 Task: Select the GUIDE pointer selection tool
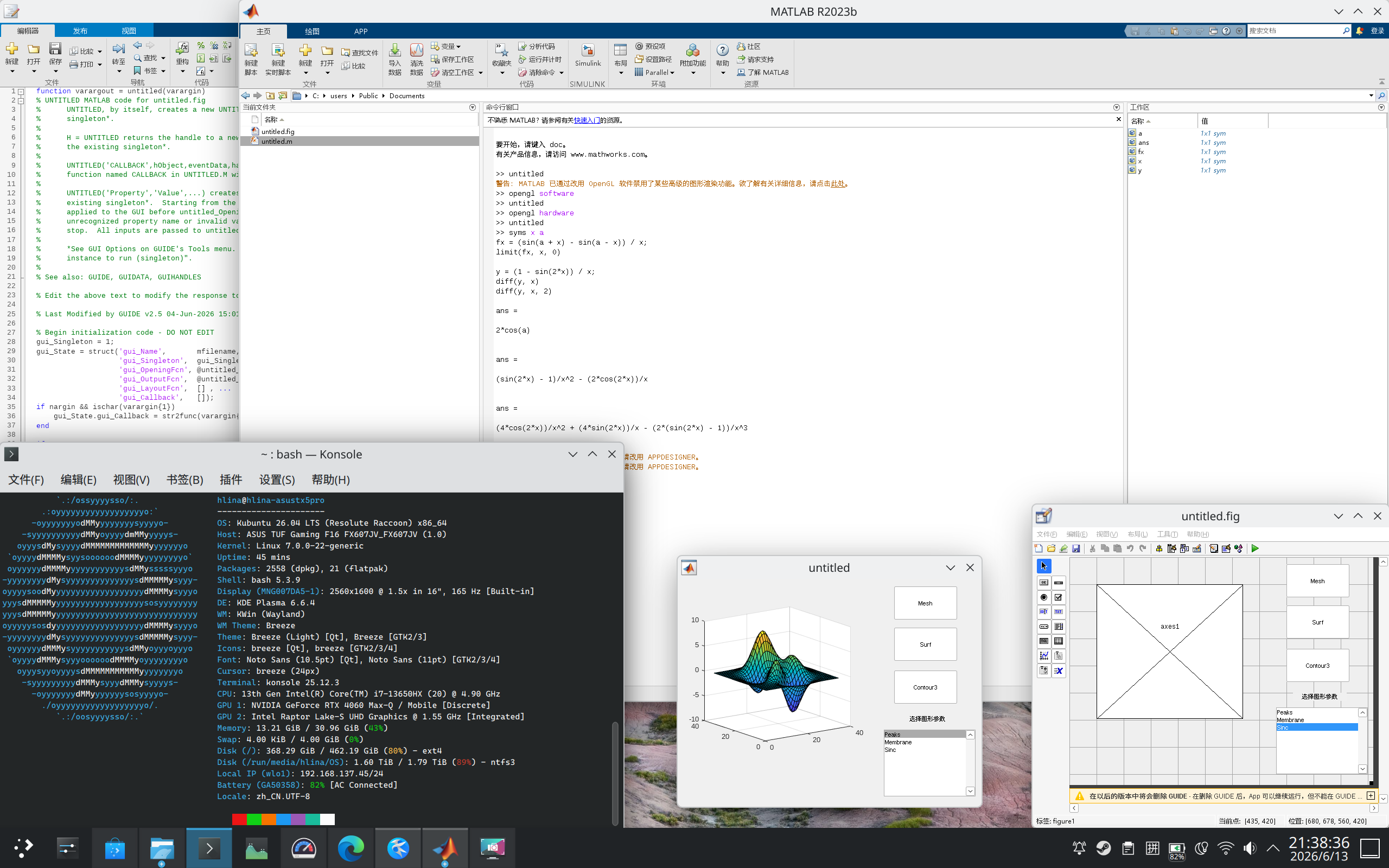point(1043,566)
